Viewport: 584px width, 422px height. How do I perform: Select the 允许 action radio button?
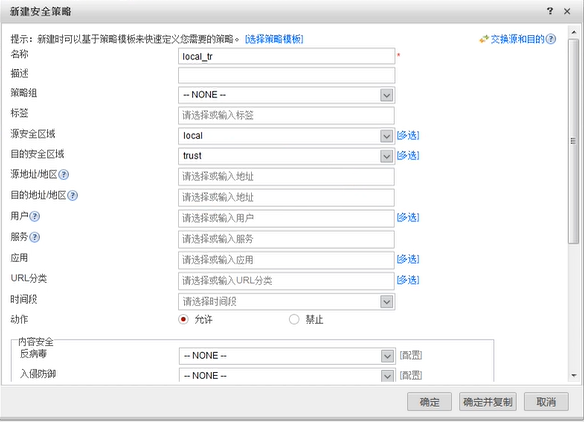[x=183, y=320]
